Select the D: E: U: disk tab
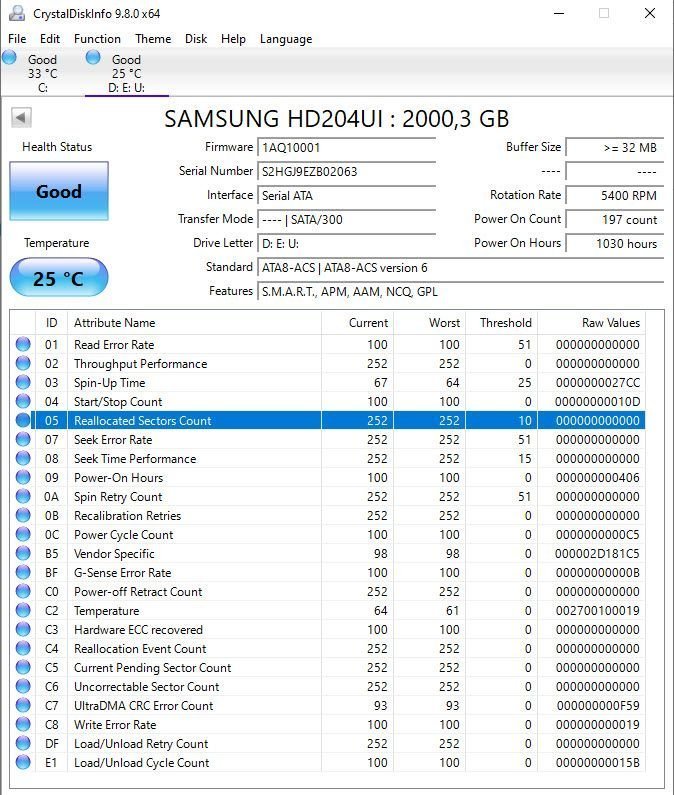 [x=126, y=74]
